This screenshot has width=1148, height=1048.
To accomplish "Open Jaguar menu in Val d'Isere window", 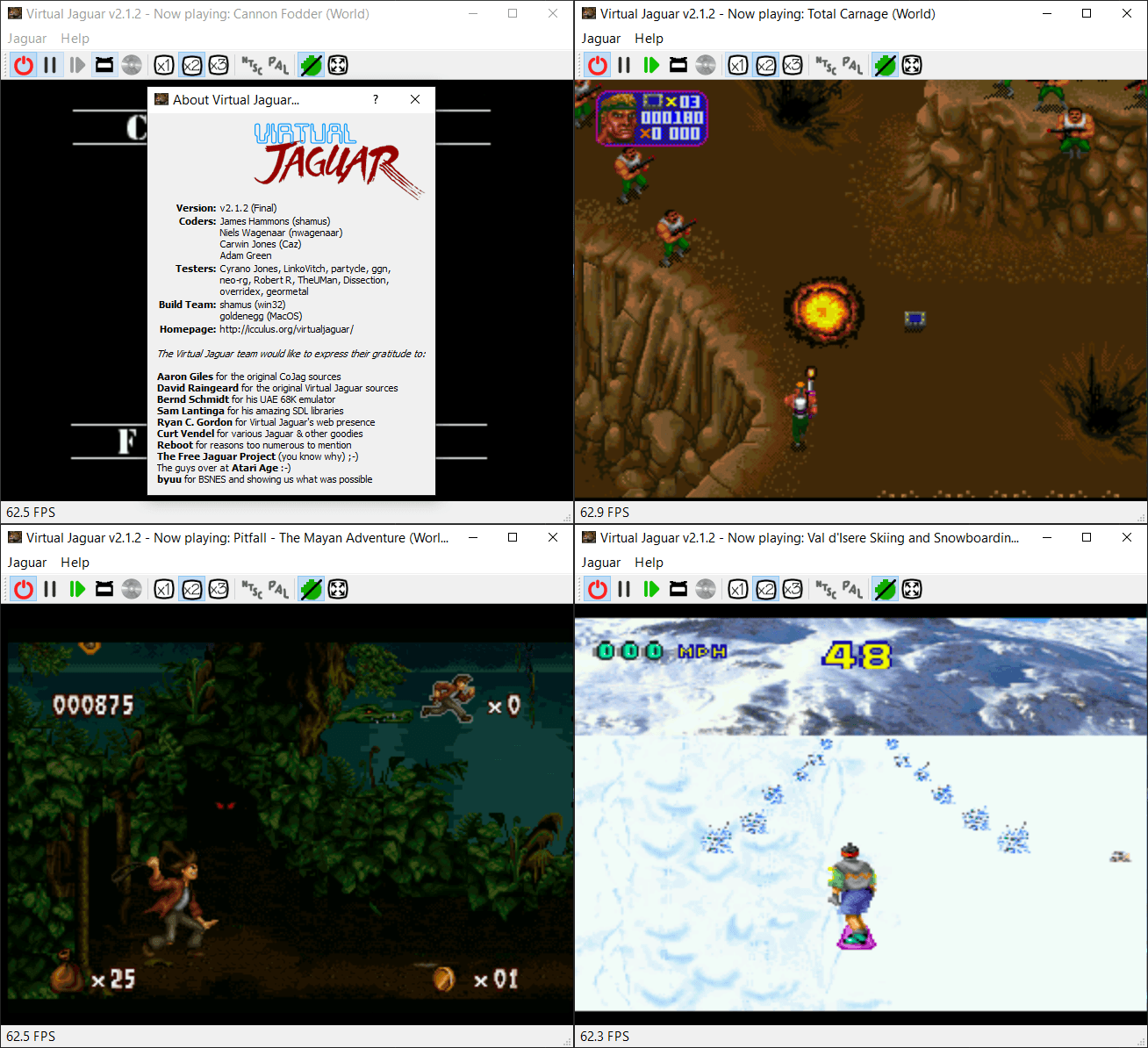I will pyautogui.click(x=601, y=563).
